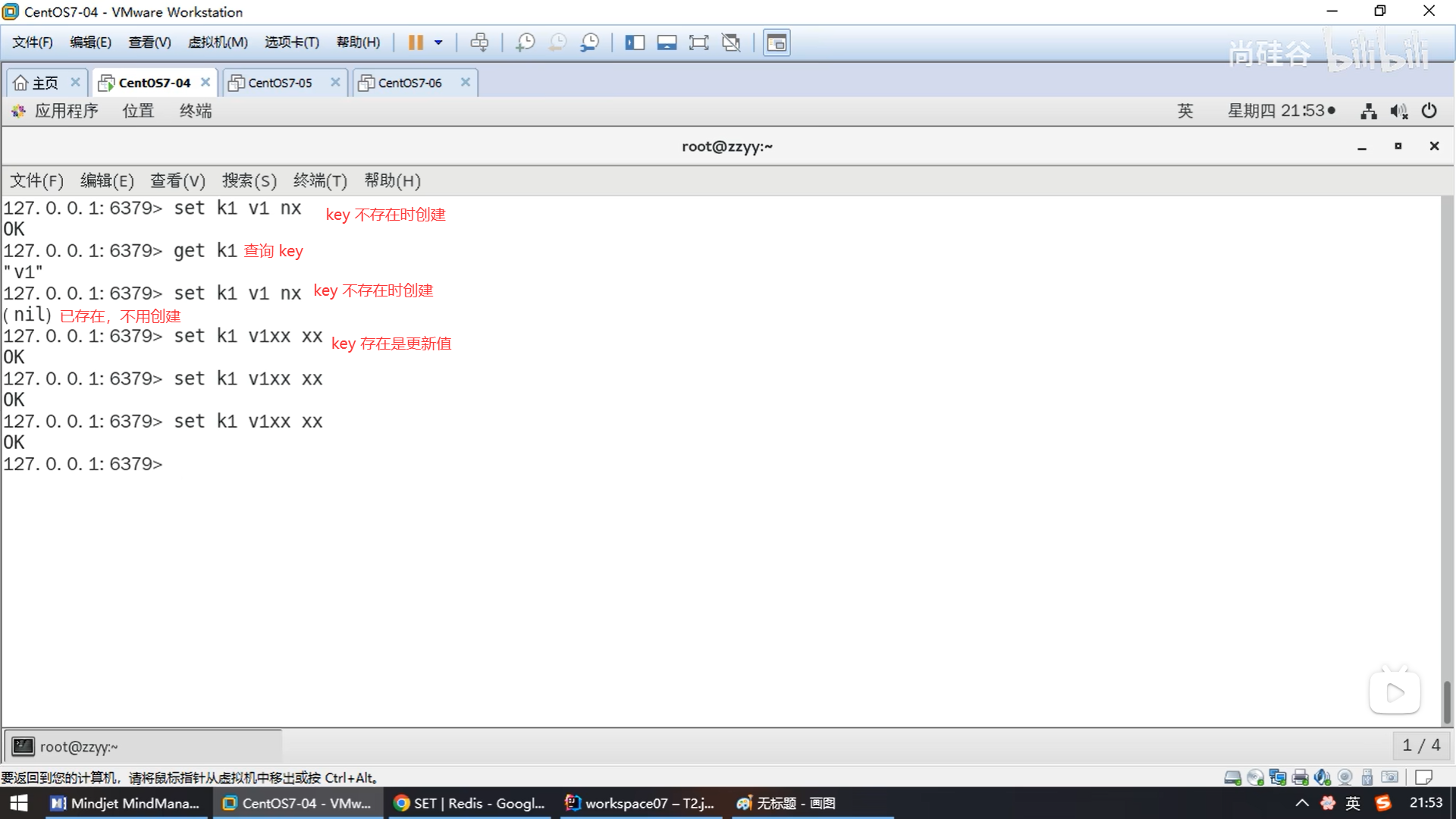Switch to the CentOS7-05 tab
Screen dimensions: 1456x819
tap(280, 83)
